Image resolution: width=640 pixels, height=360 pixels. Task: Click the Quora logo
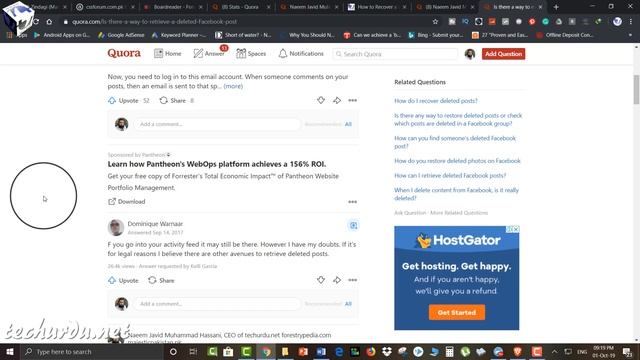124,53
